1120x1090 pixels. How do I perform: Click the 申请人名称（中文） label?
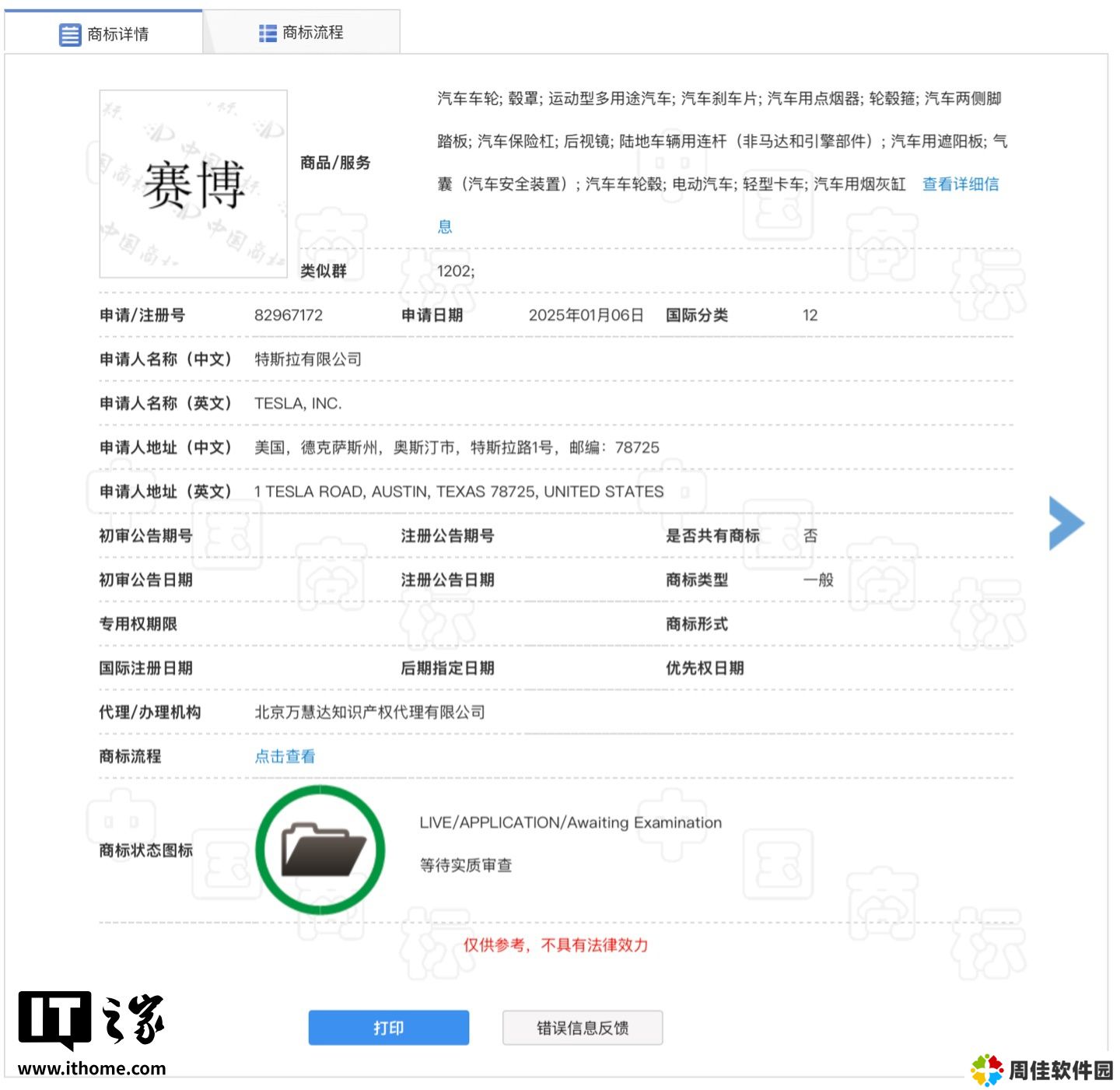point(166,359)
